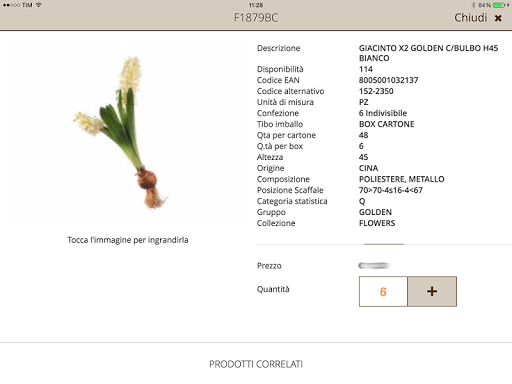Tap the shelf position value 70>70-4s16-4<67

(x=391, y=190)
